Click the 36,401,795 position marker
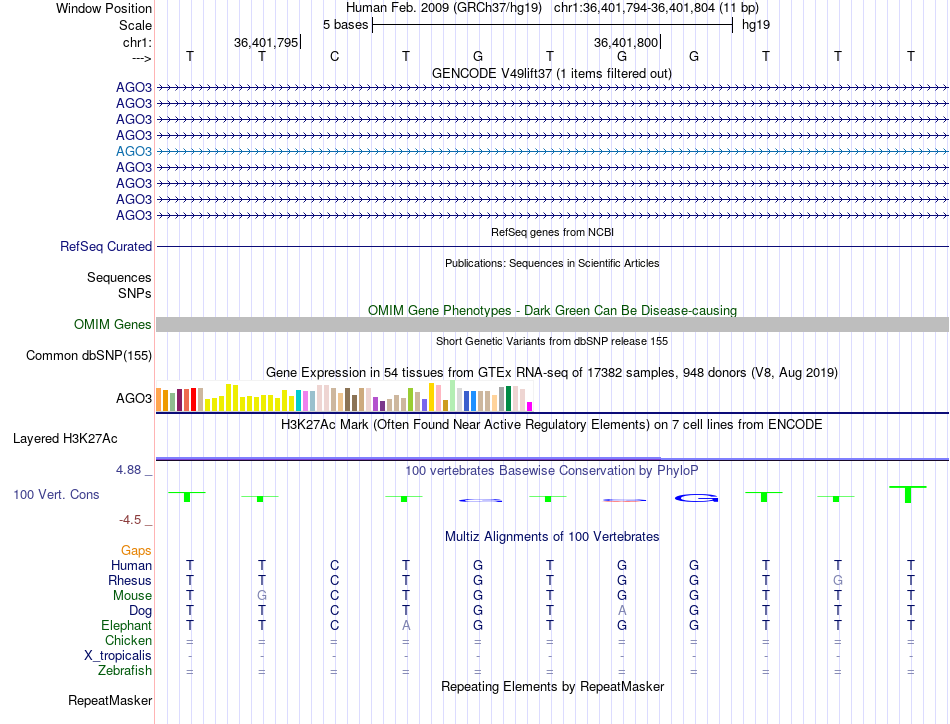This screenshot has width=950, height=724. pos(266,42)
